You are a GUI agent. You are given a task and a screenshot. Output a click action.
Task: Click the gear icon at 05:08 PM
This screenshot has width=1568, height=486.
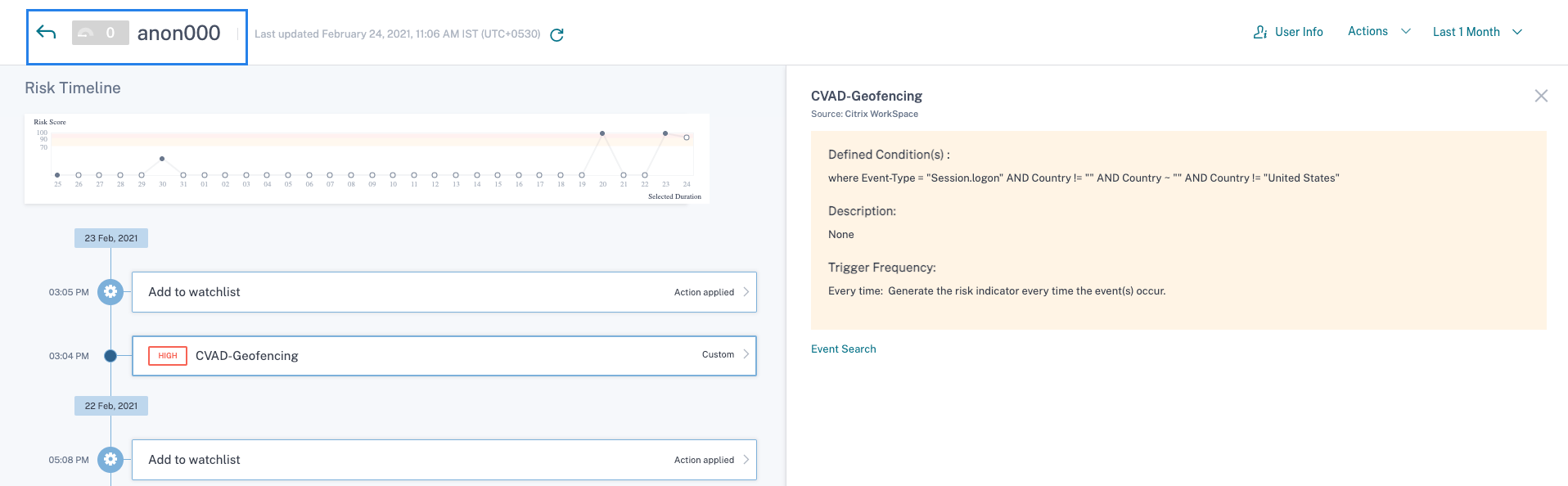click(110, 460)
